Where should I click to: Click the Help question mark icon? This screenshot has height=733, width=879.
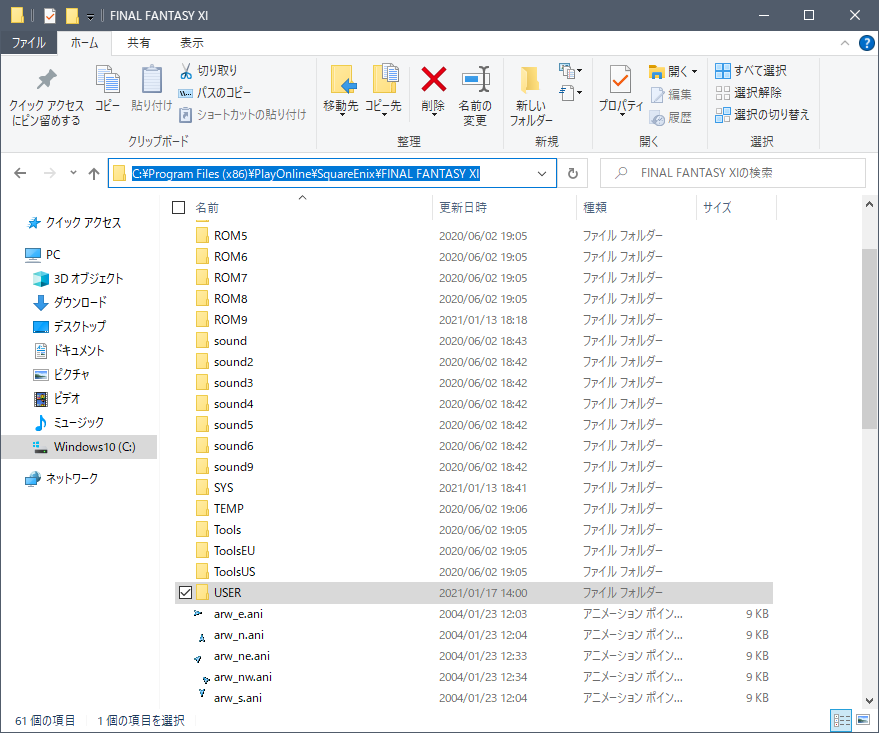point(867,43)
